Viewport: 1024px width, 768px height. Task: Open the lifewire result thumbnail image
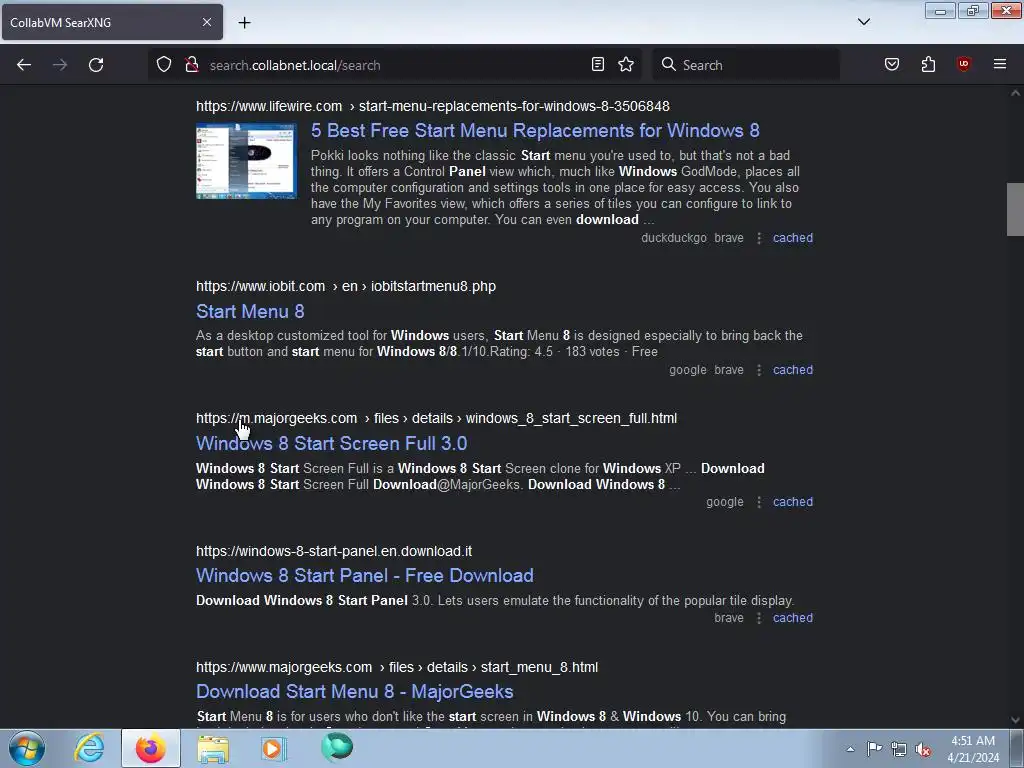click(x=246, y=161)
